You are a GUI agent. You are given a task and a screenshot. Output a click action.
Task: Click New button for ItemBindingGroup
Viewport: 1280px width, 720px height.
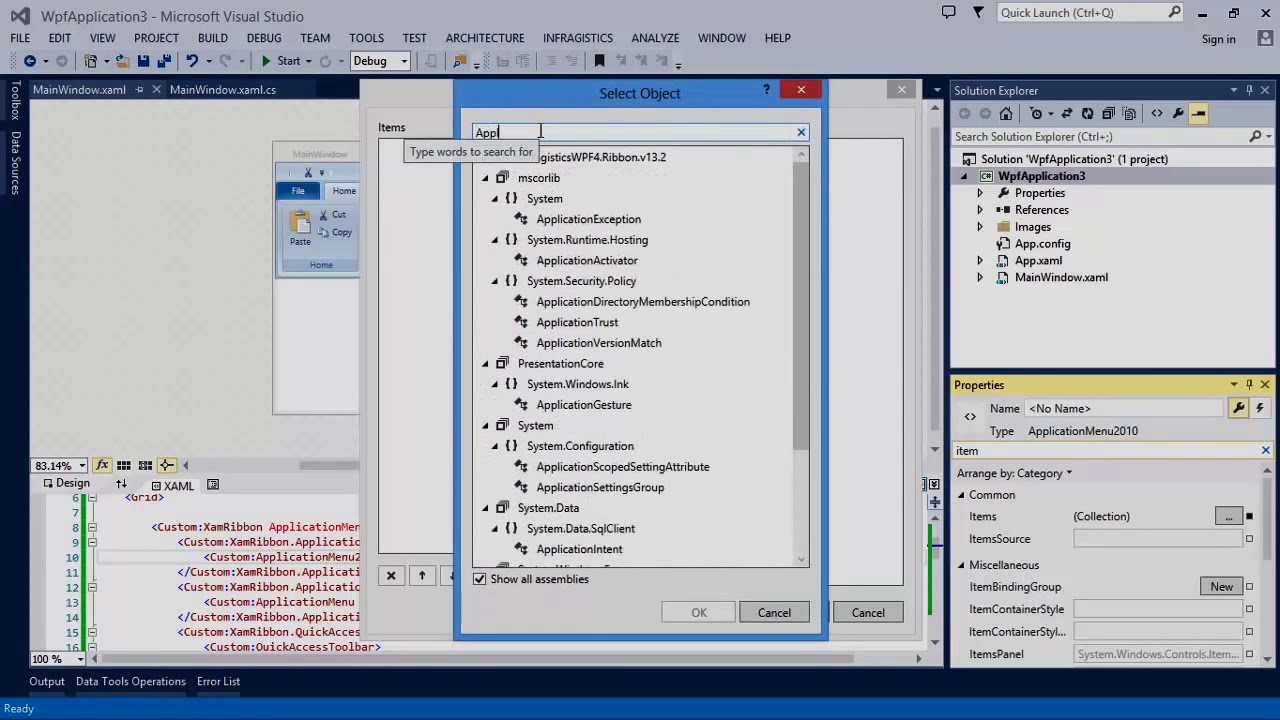click(1221, 587)
